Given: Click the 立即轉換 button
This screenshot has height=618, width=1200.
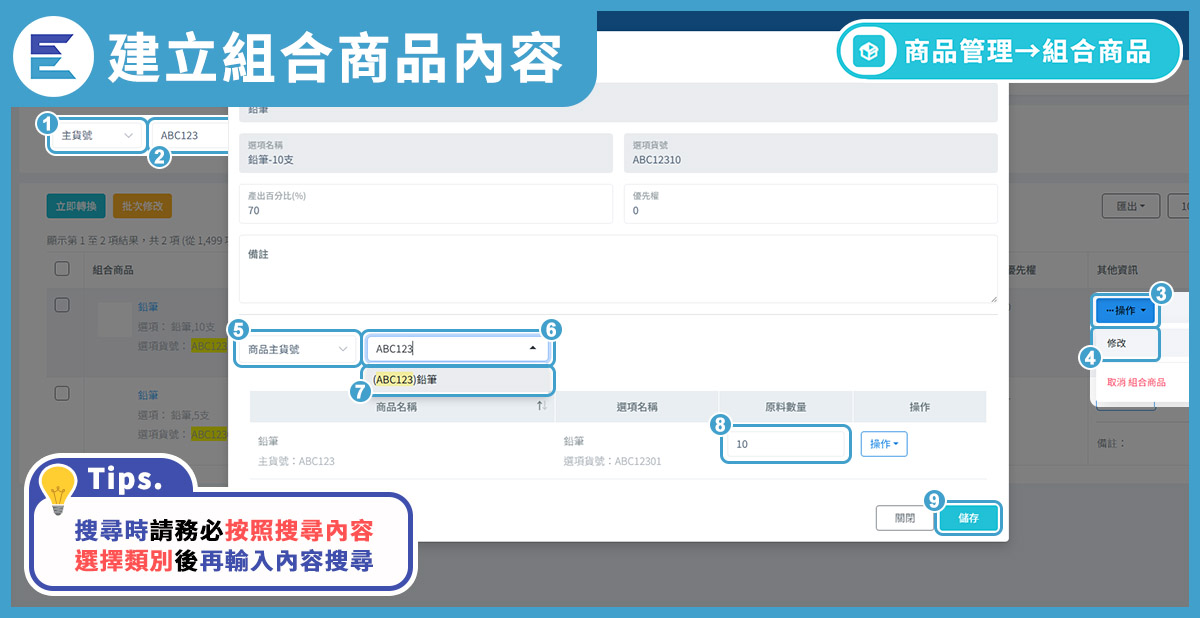Looking at the screenshot, I should [x=75, y=206].
